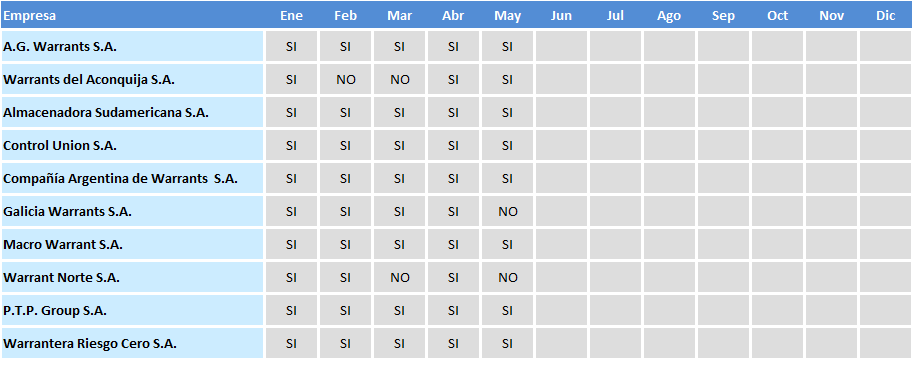913x378 pixels.
Task: Click empty Dic cell for Warrantera Riesgo Cero
Action: 886,344
